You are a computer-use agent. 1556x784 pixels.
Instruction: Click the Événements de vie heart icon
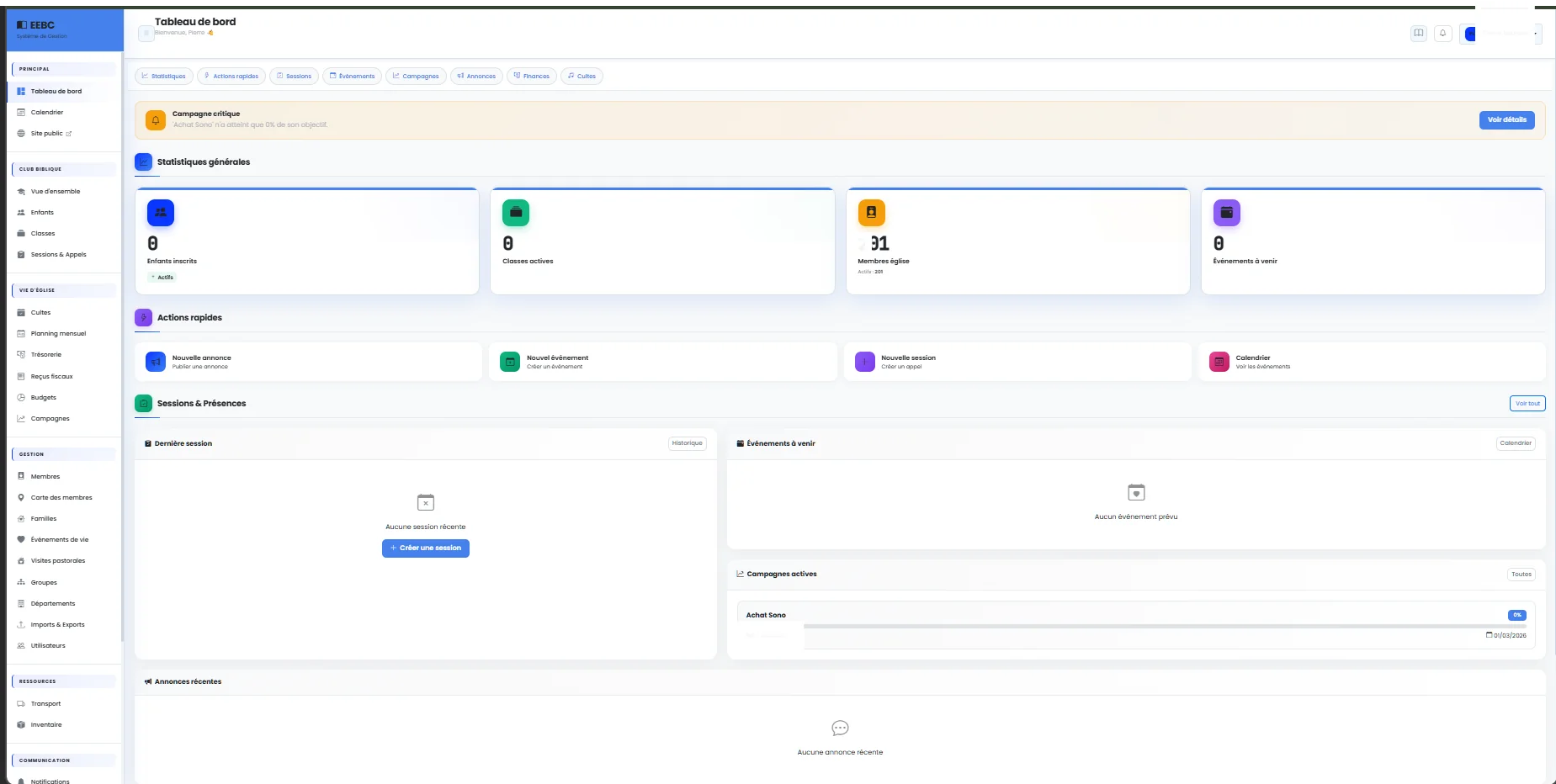click(21, 539)
